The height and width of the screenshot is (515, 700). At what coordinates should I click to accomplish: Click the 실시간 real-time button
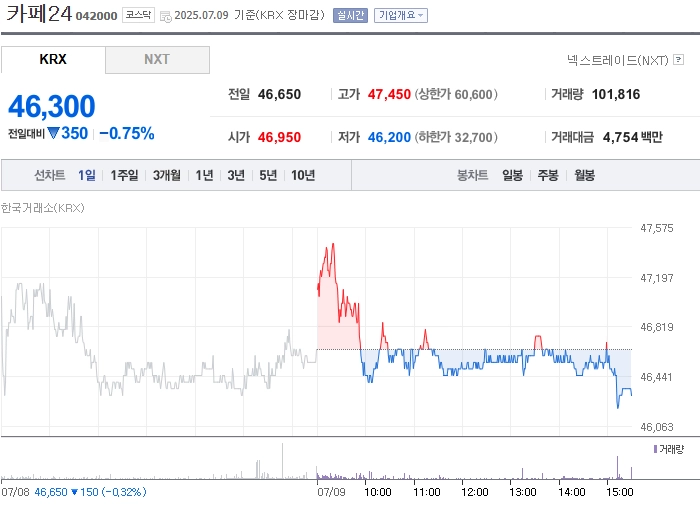[350, 16]
